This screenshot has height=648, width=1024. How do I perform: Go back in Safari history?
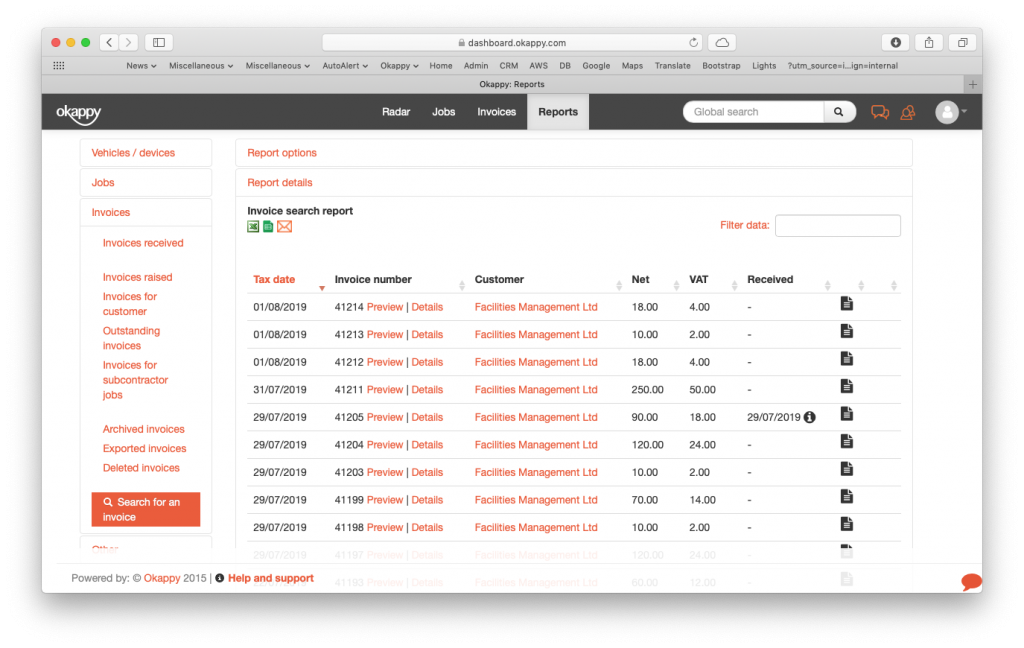110,42
